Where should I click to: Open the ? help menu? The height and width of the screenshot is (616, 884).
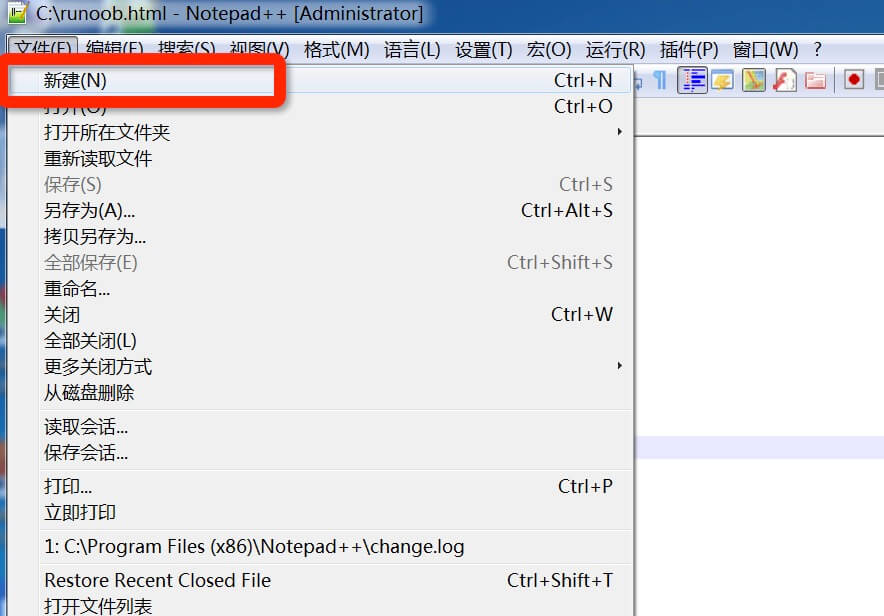point(817,49)
